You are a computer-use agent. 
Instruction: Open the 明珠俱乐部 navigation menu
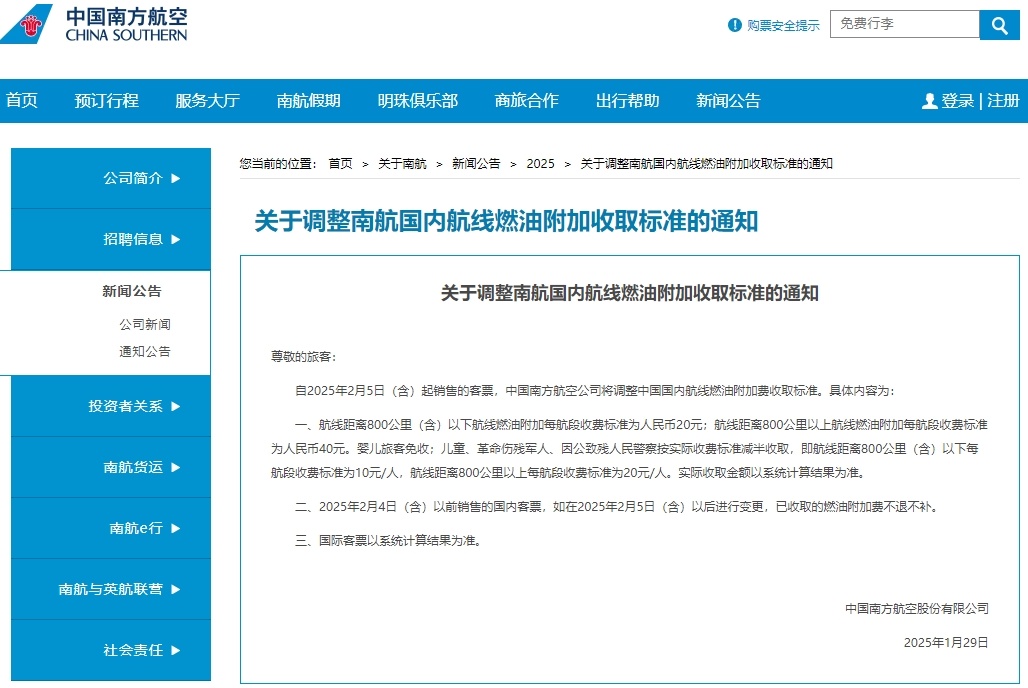pyautogui.click(x=416, y=100)
